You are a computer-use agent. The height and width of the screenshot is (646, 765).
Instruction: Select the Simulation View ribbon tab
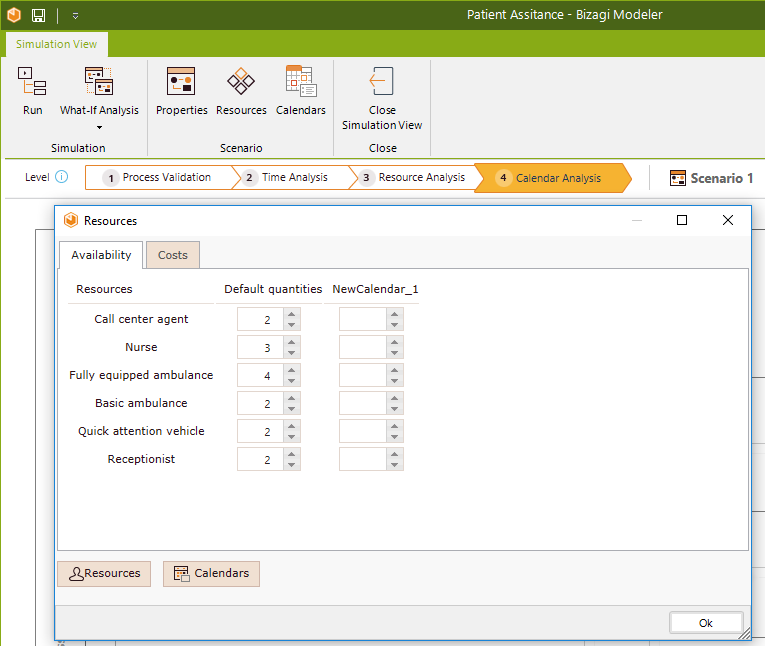click(57, 44)
